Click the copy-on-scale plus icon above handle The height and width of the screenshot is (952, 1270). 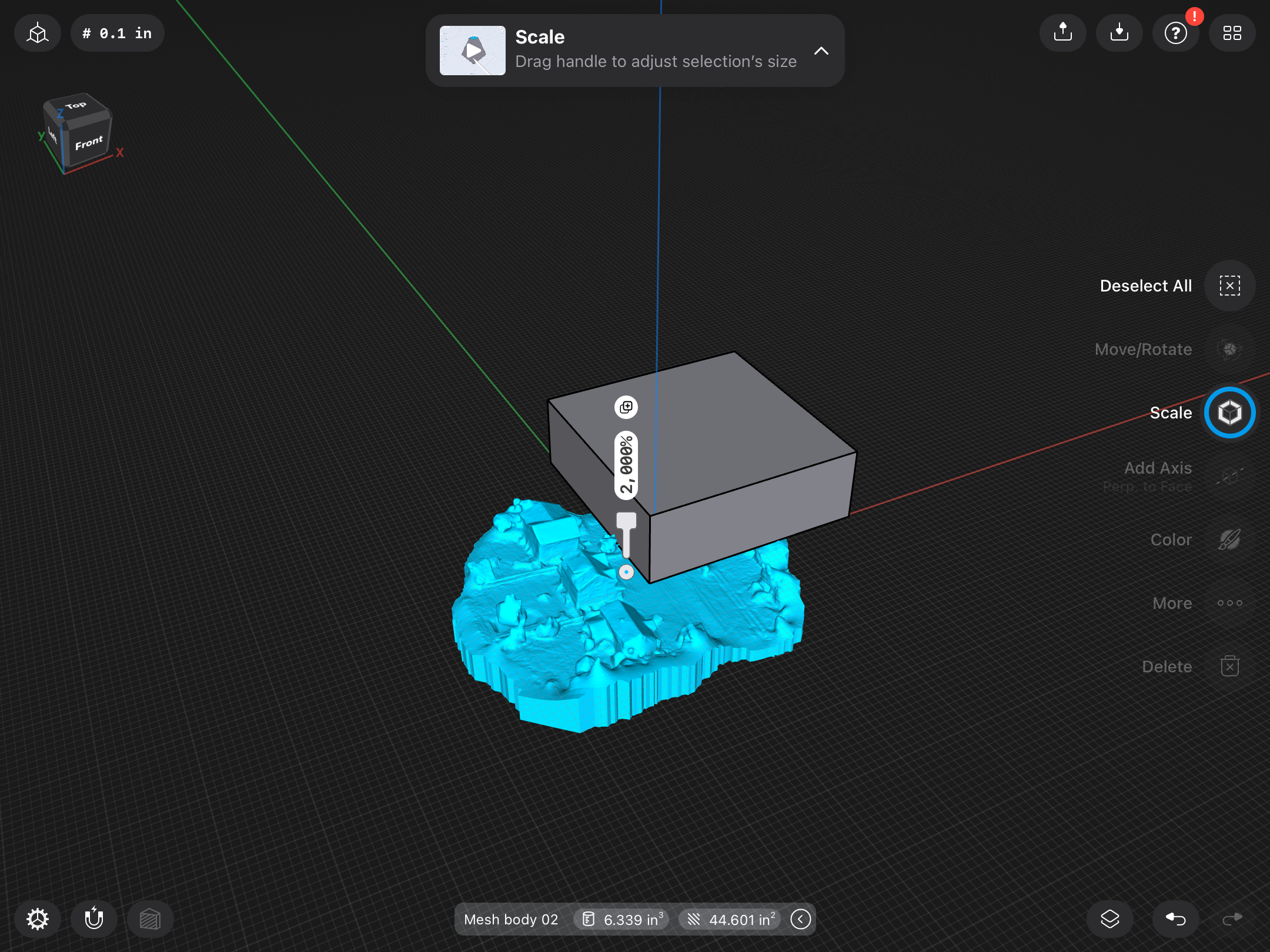tap(626, 407)
